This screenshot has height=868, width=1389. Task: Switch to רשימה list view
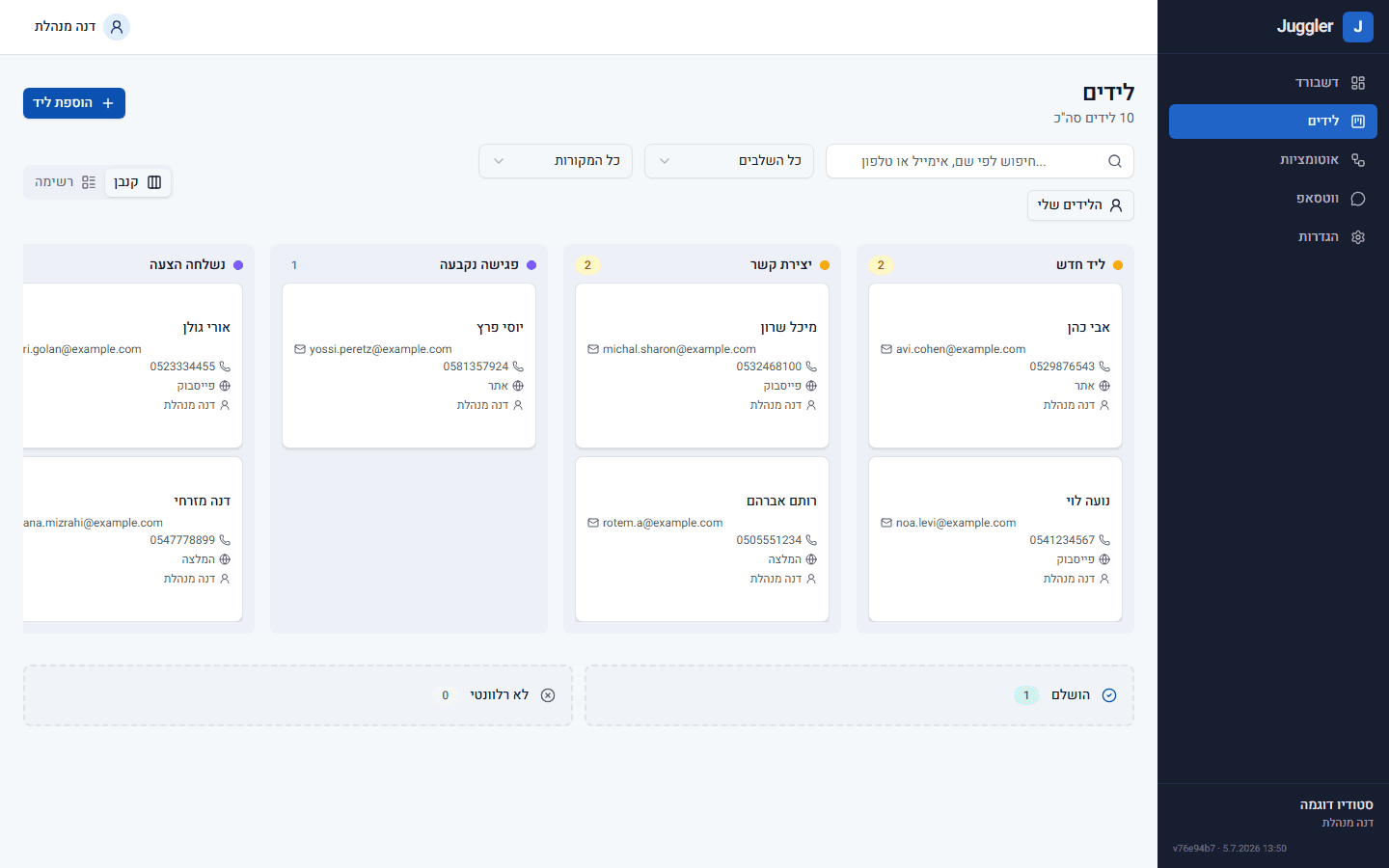pos(66,182)
